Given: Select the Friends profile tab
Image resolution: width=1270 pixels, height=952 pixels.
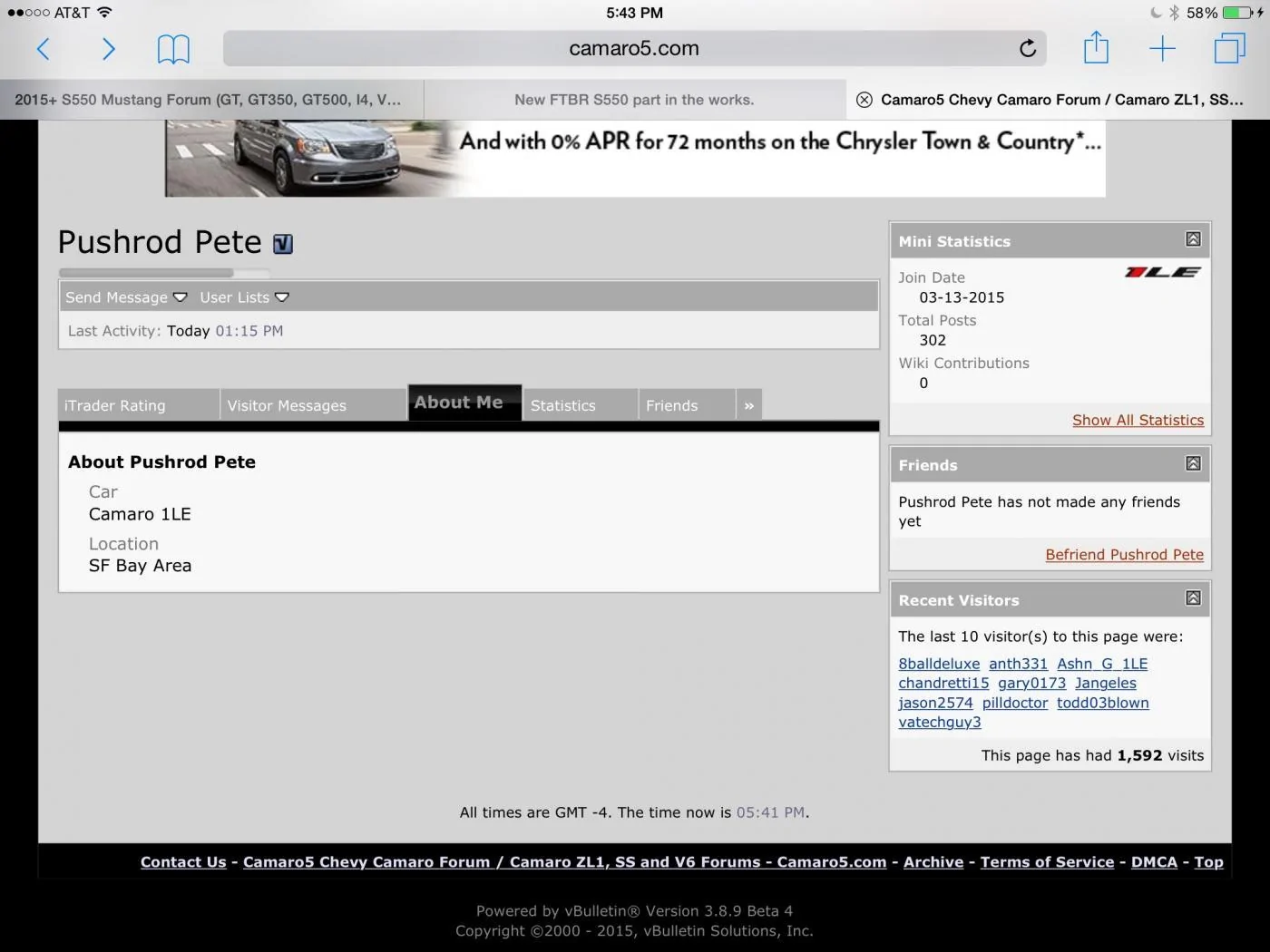Looking at the screenshot, I should (x=687, y=405).
